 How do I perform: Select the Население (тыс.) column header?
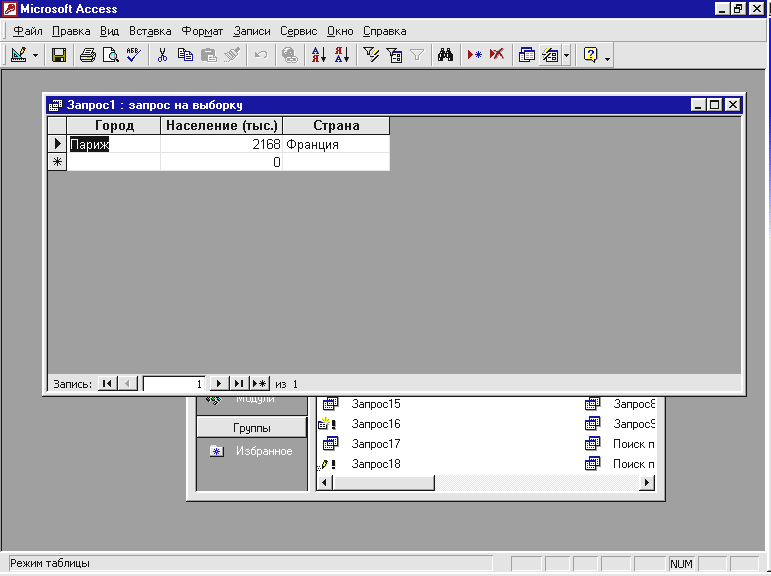click(222, 125)
